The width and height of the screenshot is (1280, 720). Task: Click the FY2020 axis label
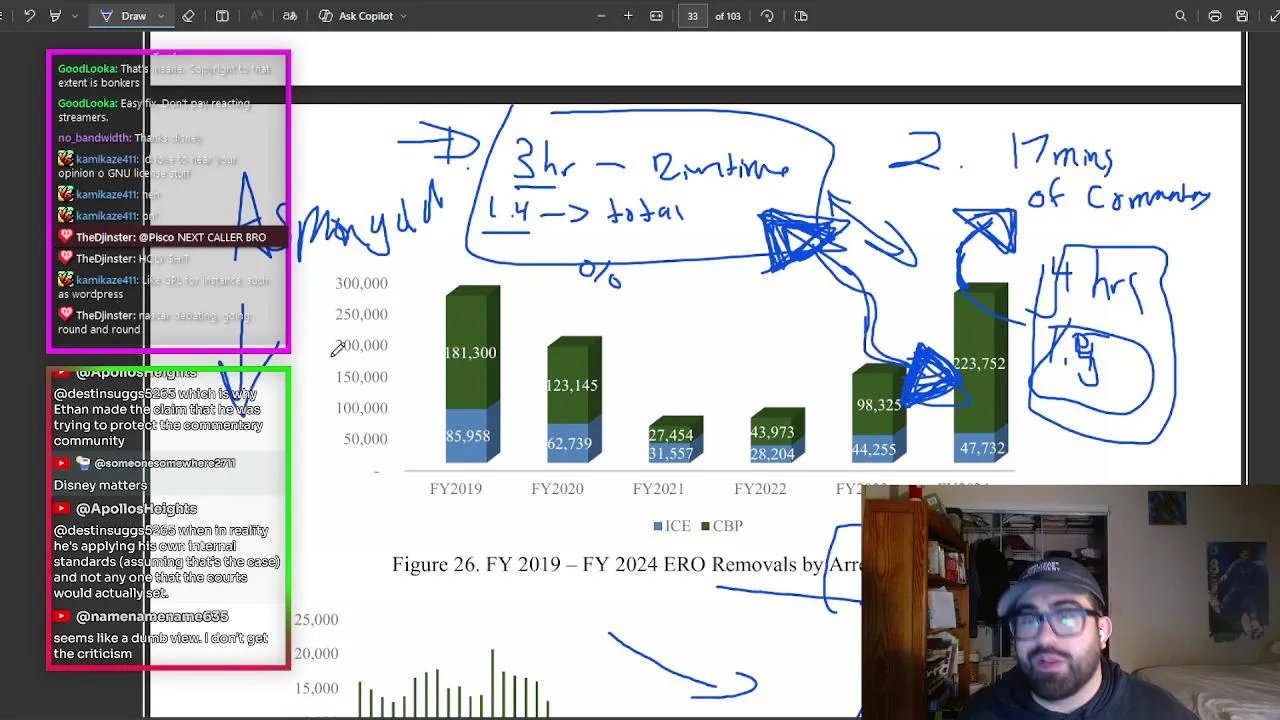(557, 489)
